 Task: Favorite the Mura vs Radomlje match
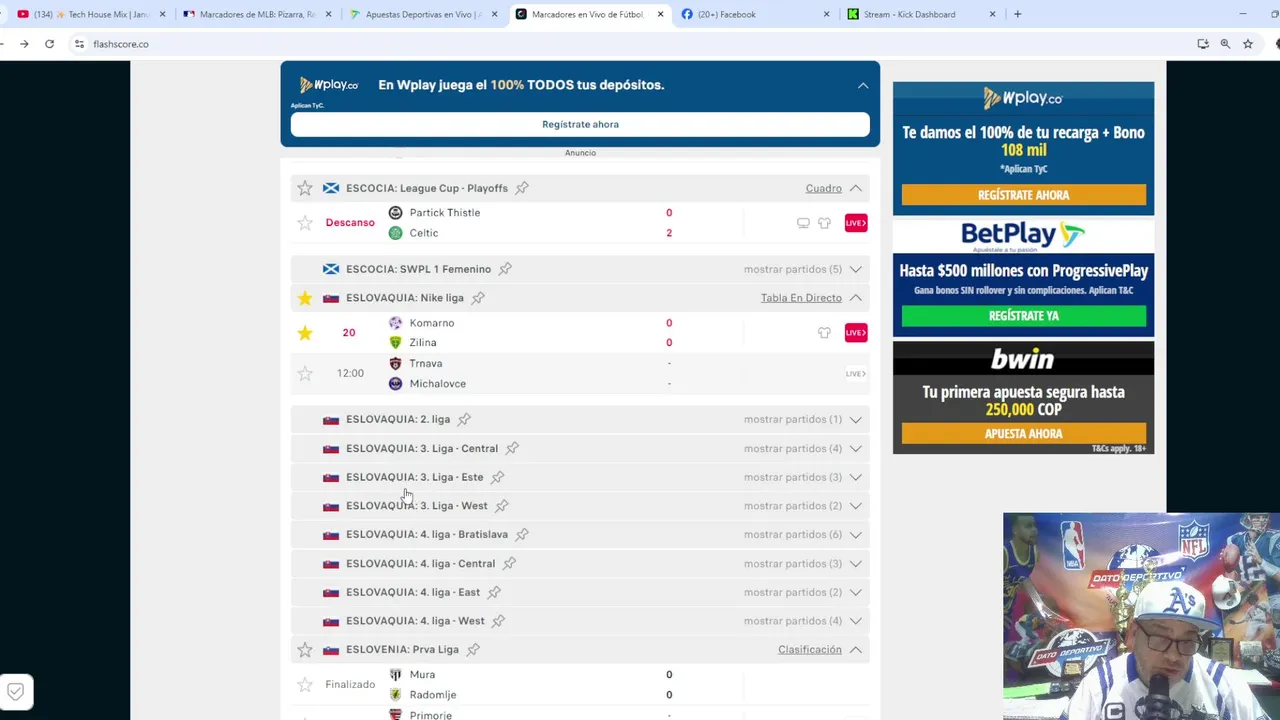[x=305, y=685]
